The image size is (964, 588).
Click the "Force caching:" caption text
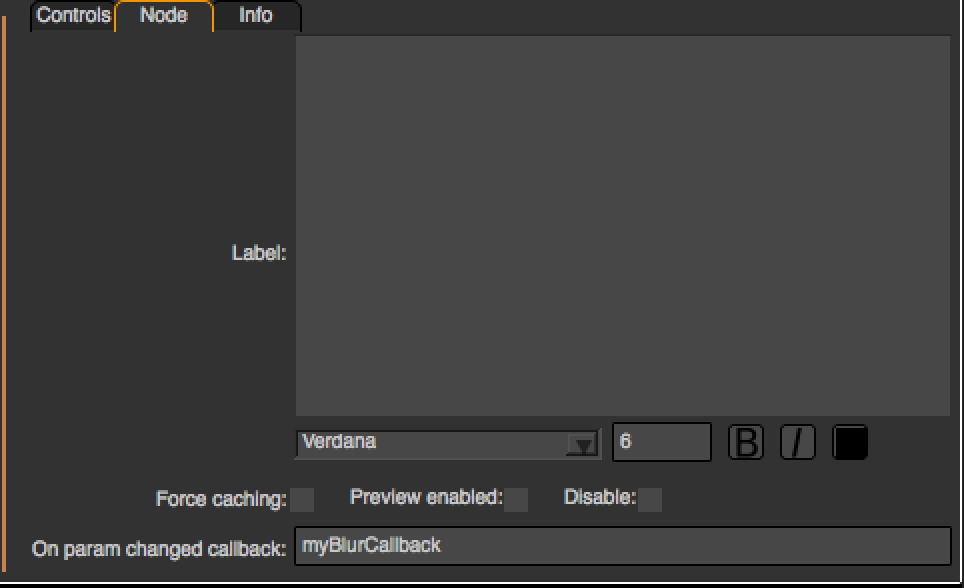point(221,499)
